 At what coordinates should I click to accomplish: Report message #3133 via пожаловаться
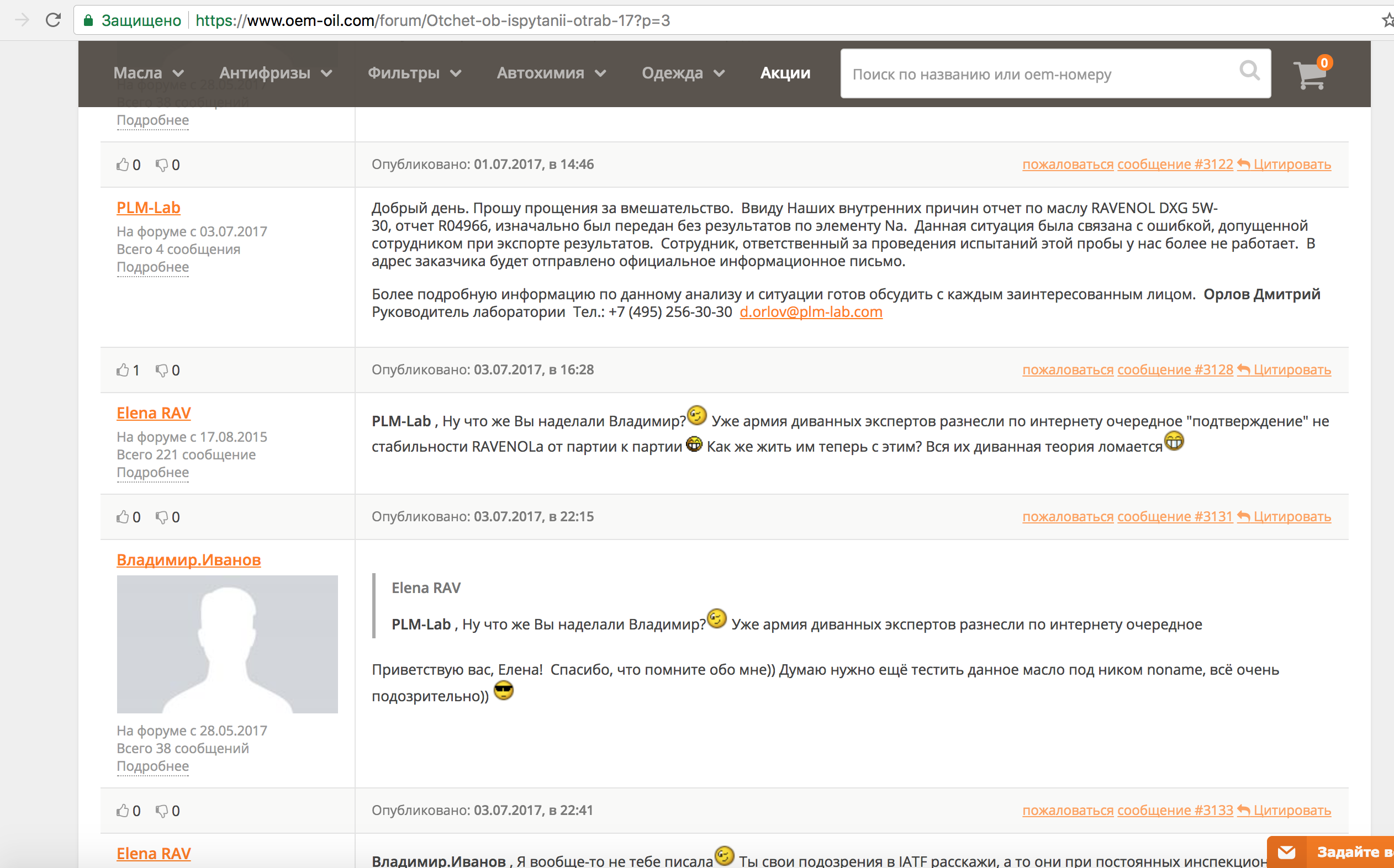pos(1068,811)
